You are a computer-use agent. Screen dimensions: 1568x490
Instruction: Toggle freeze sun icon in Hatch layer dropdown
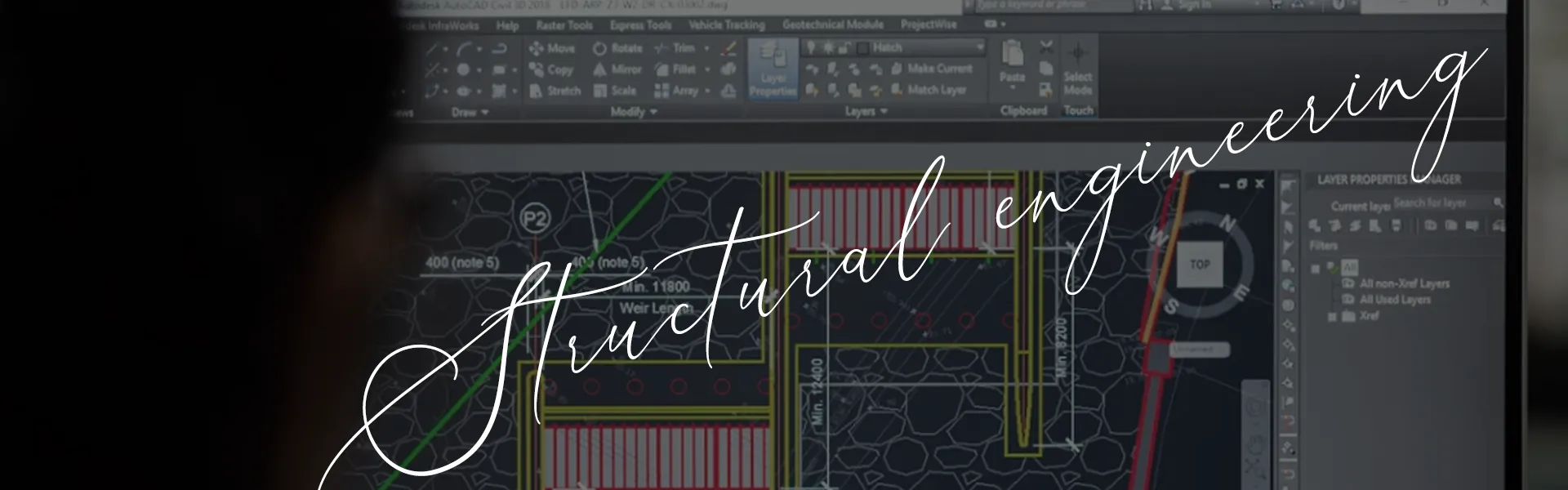click(828, 48)
